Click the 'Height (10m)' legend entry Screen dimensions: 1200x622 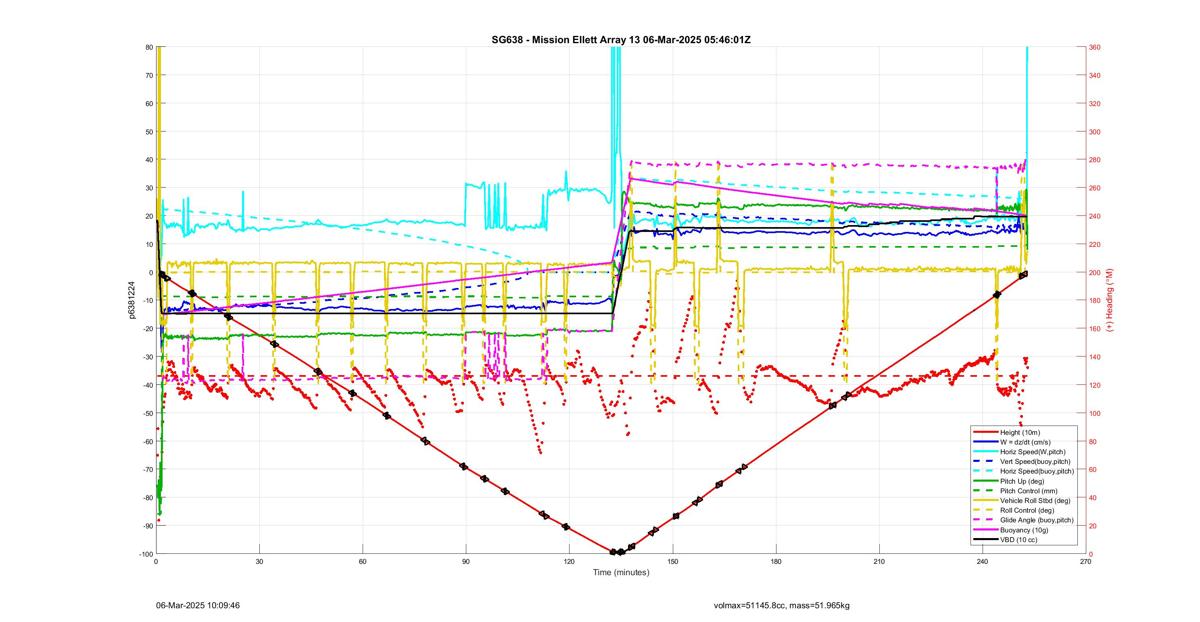coord(1022,432)
